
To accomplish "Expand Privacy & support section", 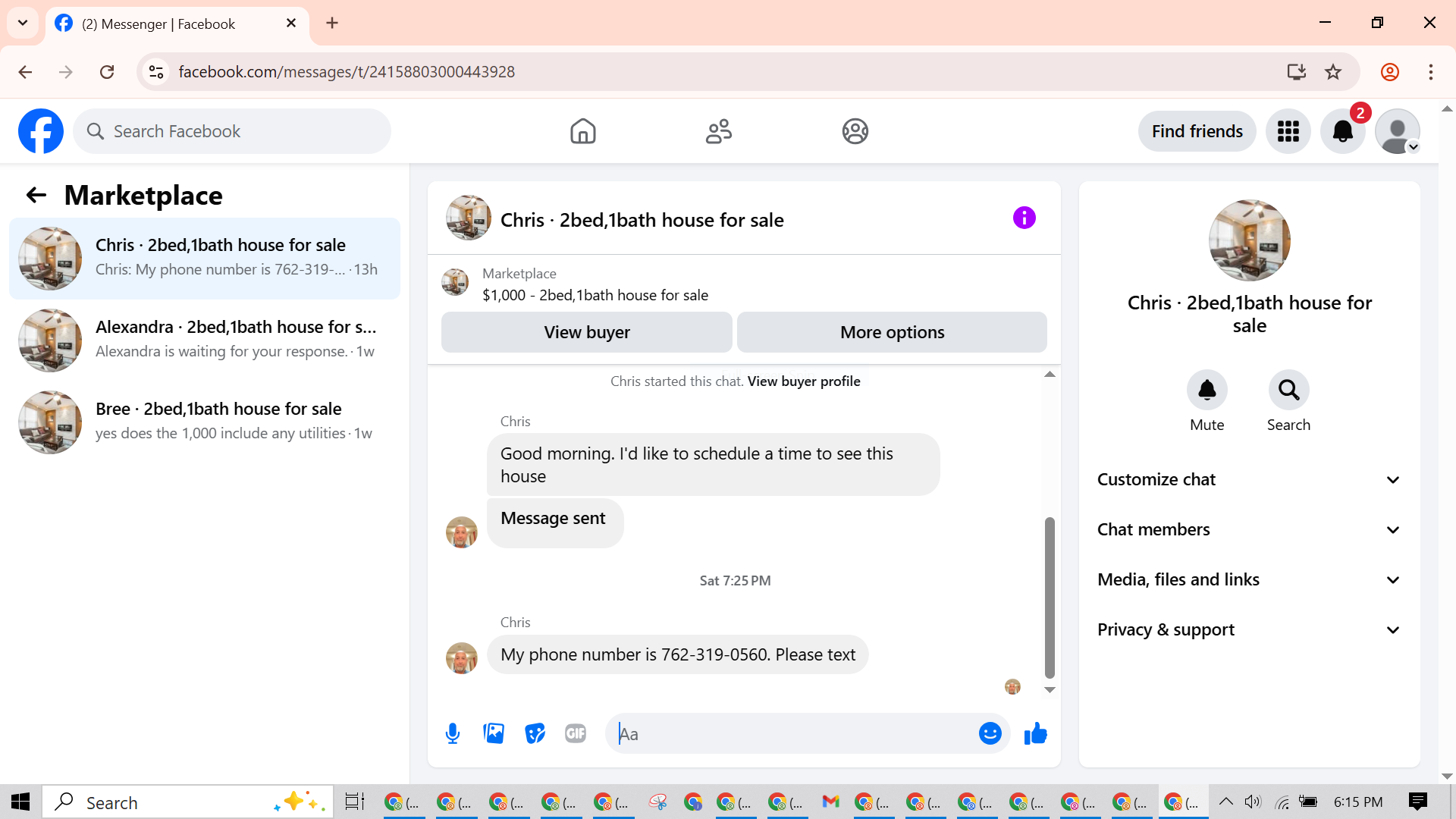I will [1249, 629].
